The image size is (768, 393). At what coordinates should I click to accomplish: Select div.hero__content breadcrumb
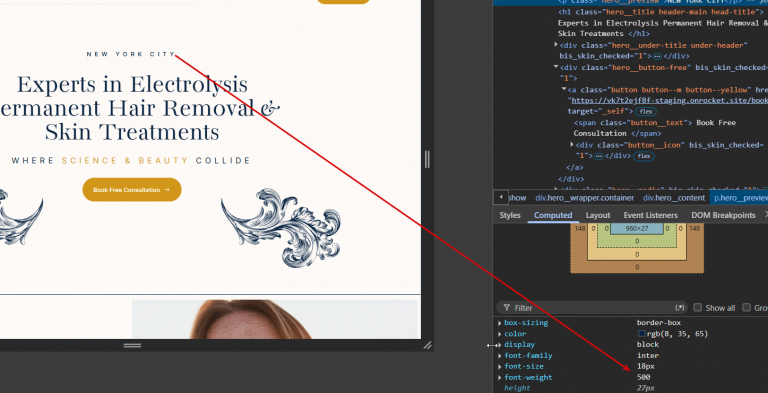point(673,198)
